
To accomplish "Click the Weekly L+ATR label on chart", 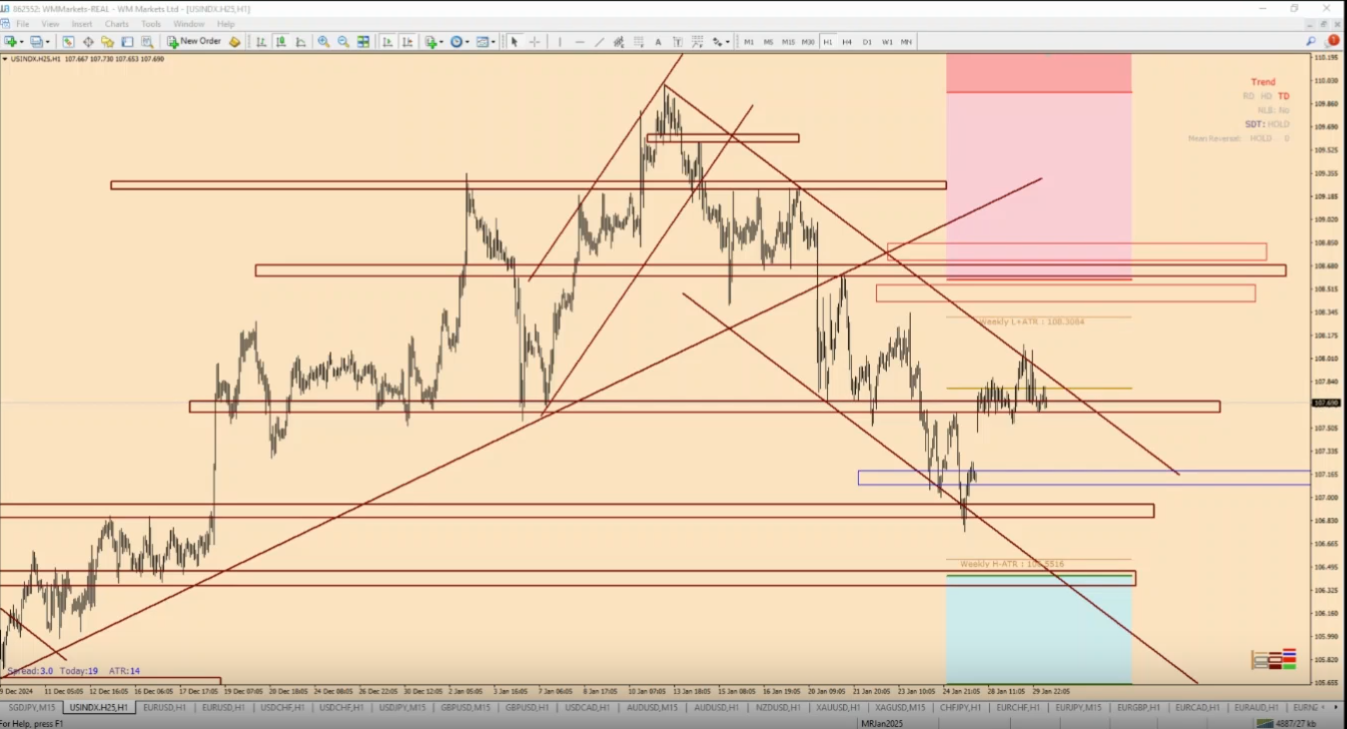I will tap(1031, 322).
